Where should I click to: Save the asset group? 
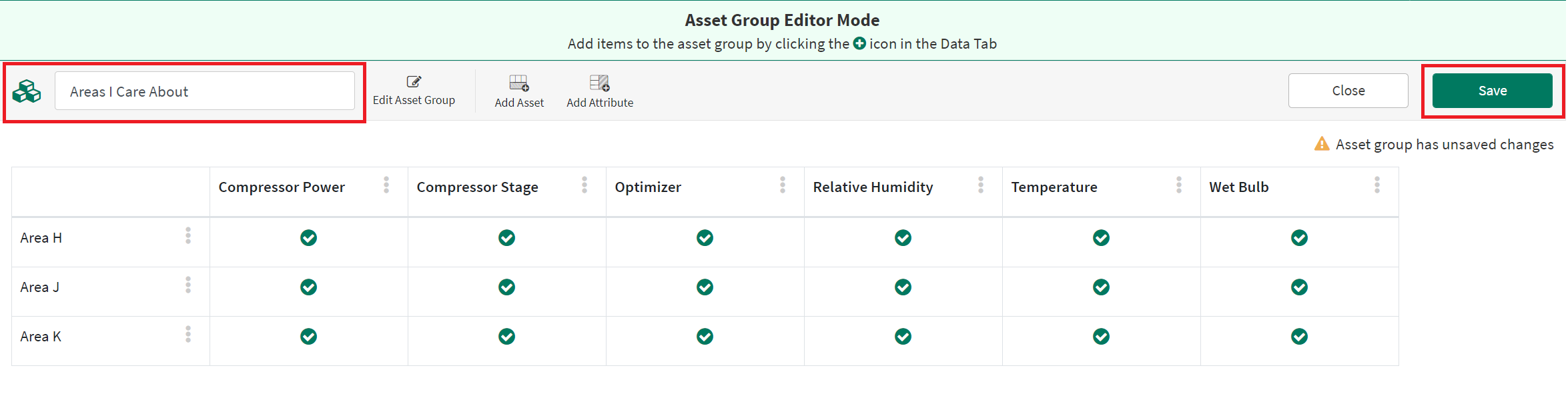1492,91
